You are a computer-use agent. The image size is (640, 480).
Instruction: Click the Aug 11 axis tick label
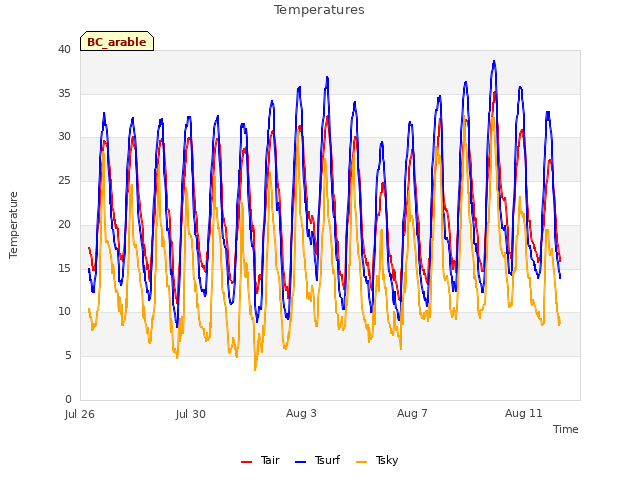click(524, 413)
